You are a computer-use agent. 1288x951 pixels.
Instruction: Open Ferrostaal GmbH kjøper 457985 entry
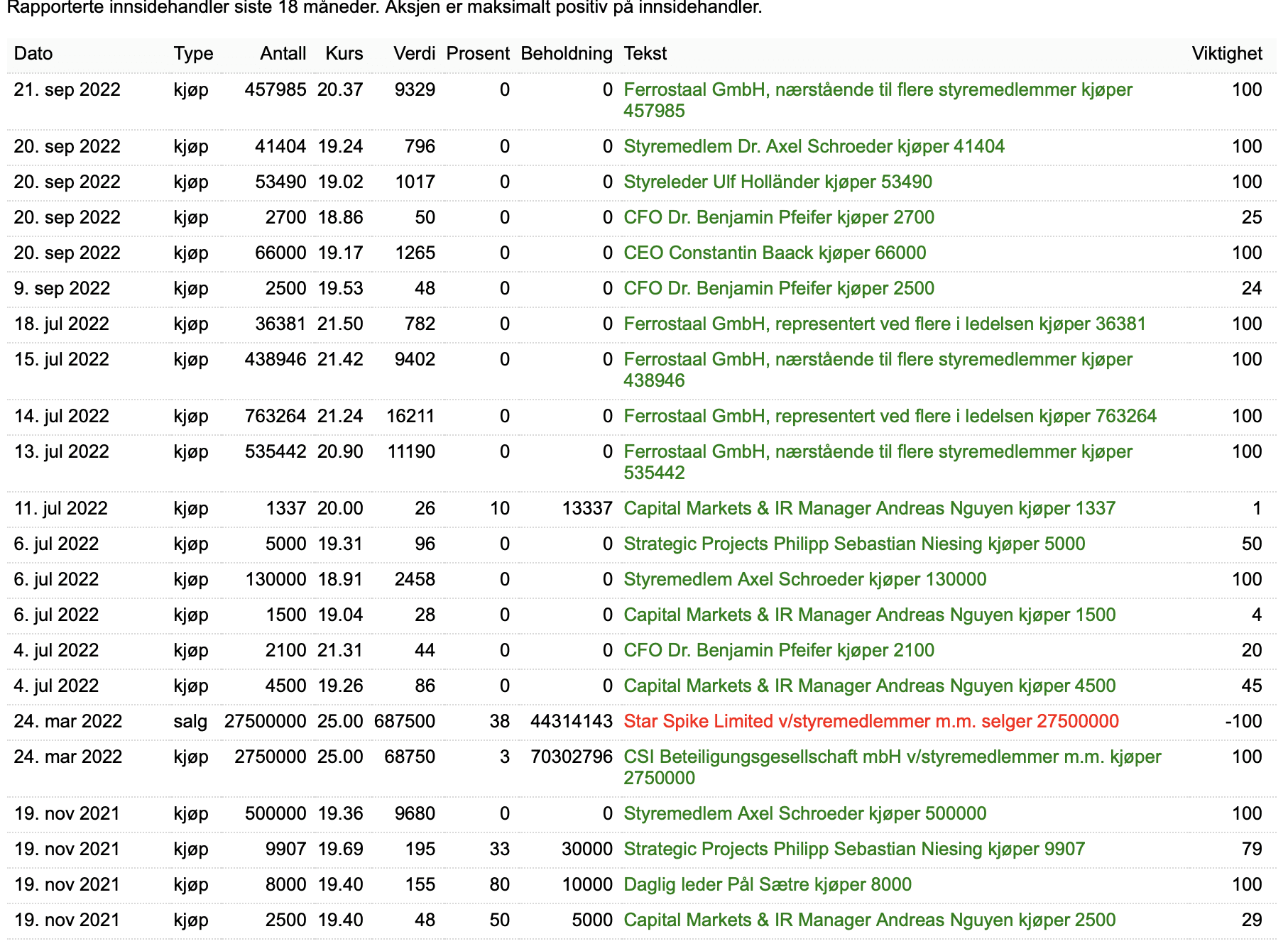point(878,100)
